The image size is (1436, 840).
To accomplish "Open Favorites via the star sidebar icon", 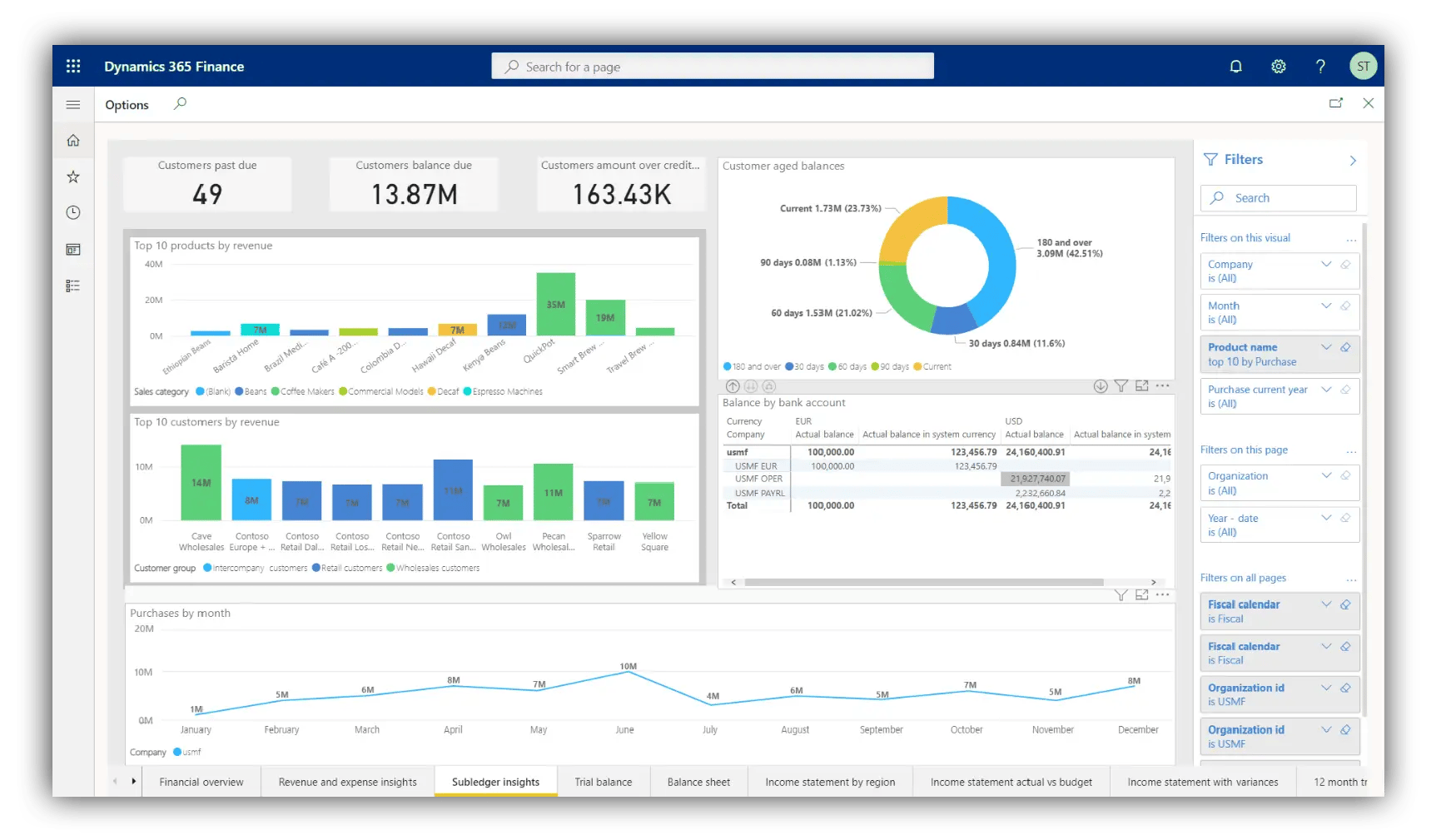I will (x=73, y=176).
